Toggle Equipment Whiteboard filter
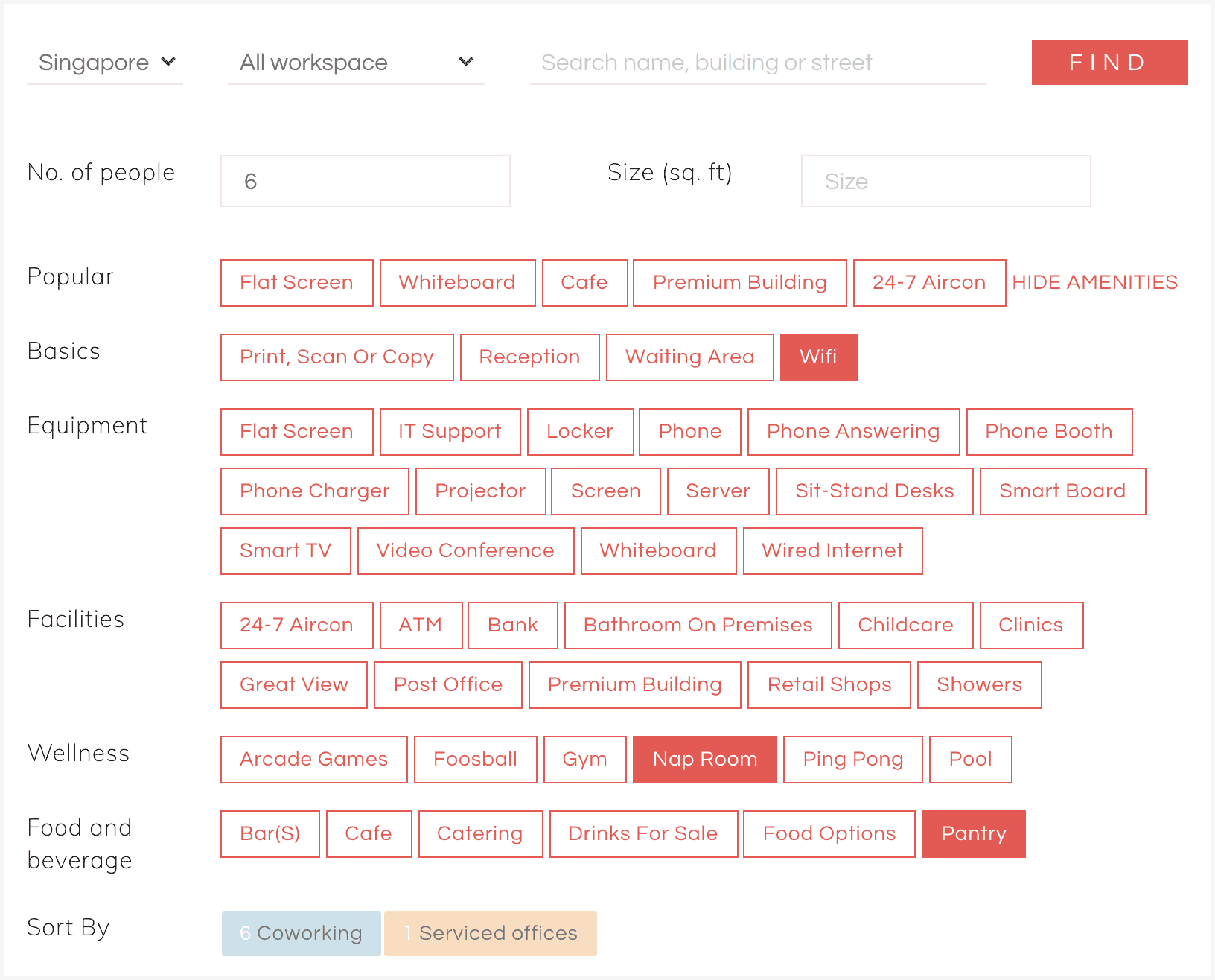 [x=659, y=551]
